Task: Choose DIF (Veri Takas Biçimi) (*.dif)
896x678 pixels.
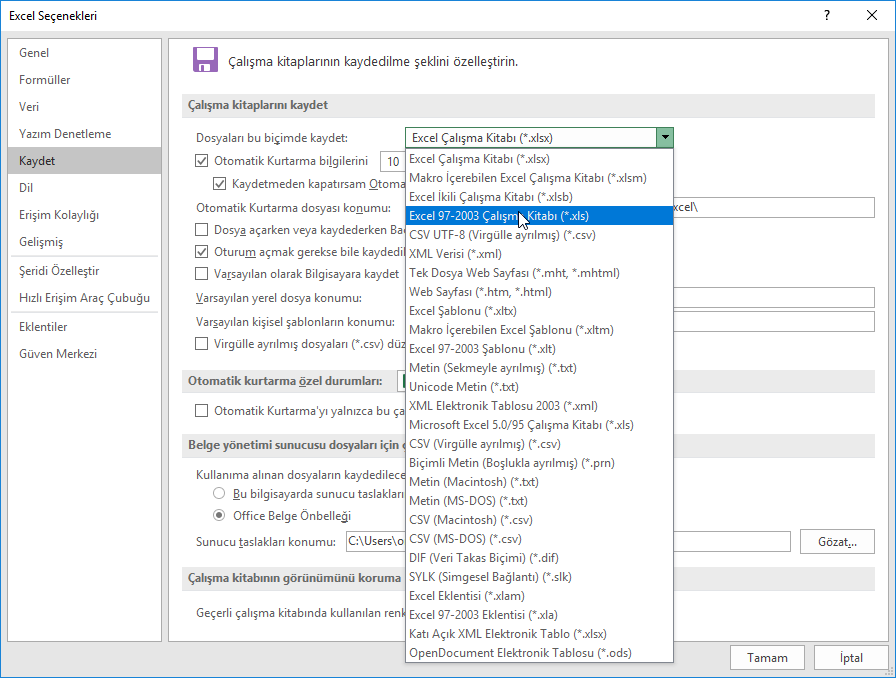Action: pos(539,558)
